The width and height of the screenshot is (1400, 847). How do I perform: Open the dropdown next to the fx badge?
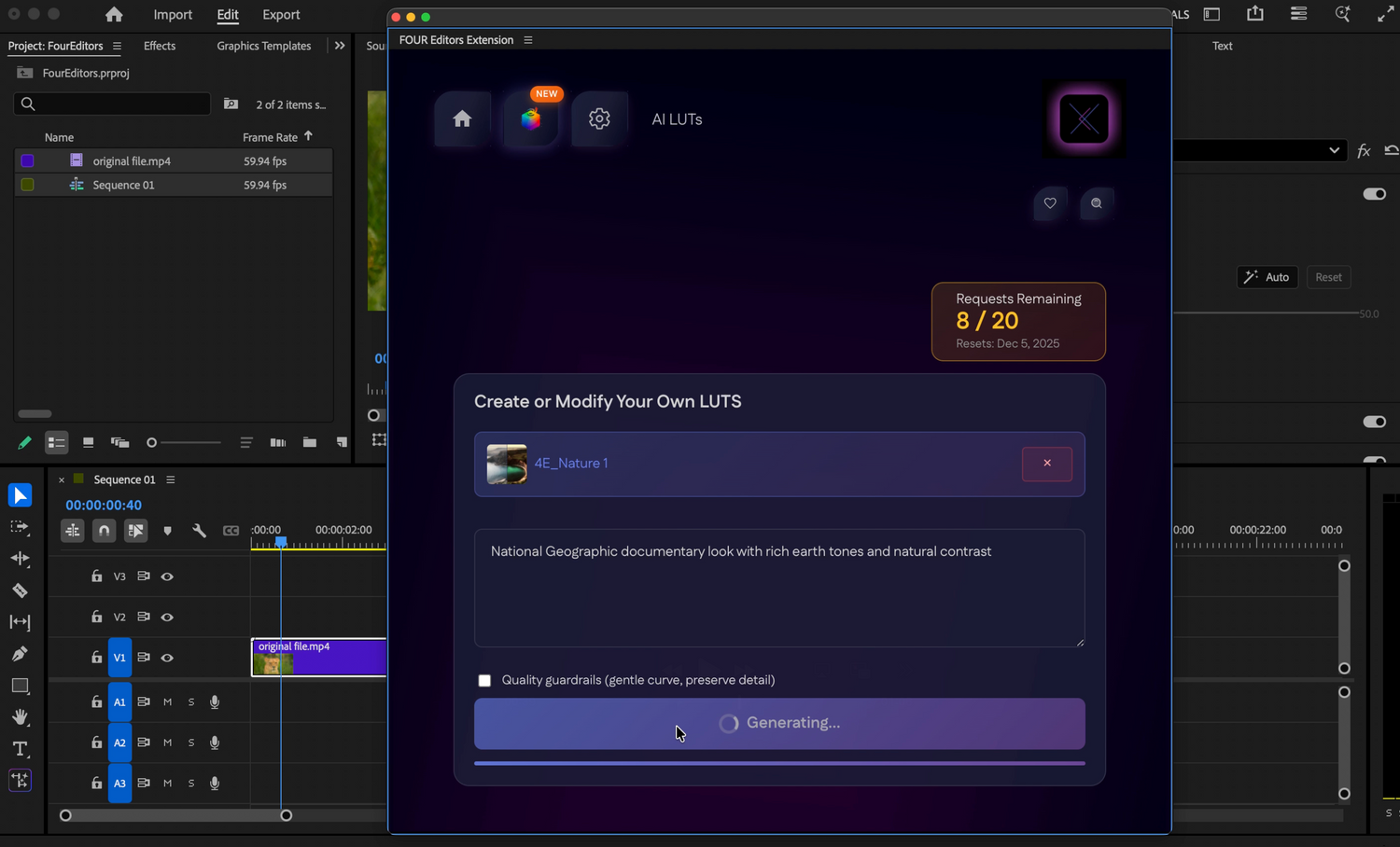point(1335,149)
